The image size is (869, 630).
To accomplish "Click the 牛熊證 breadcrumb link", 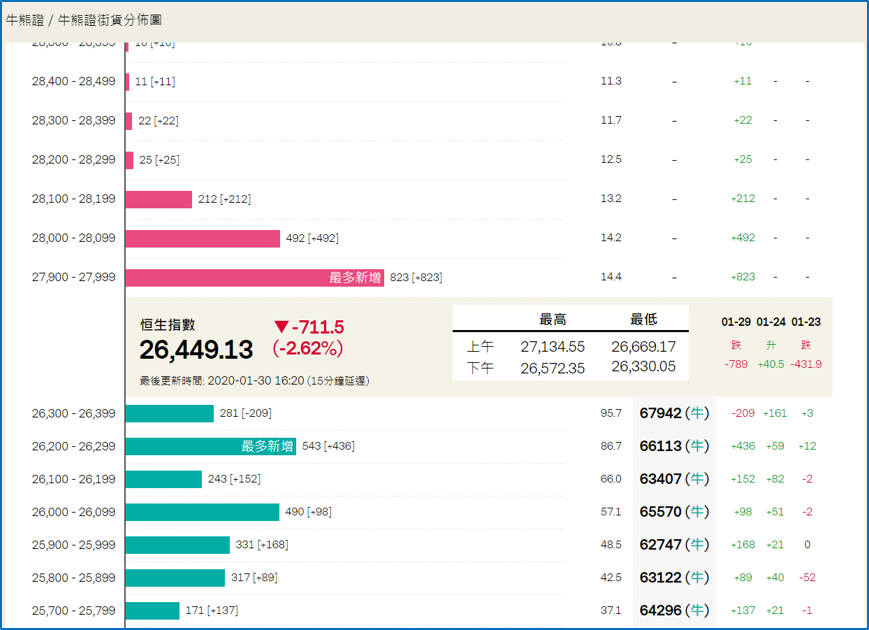I will [25, 21].
